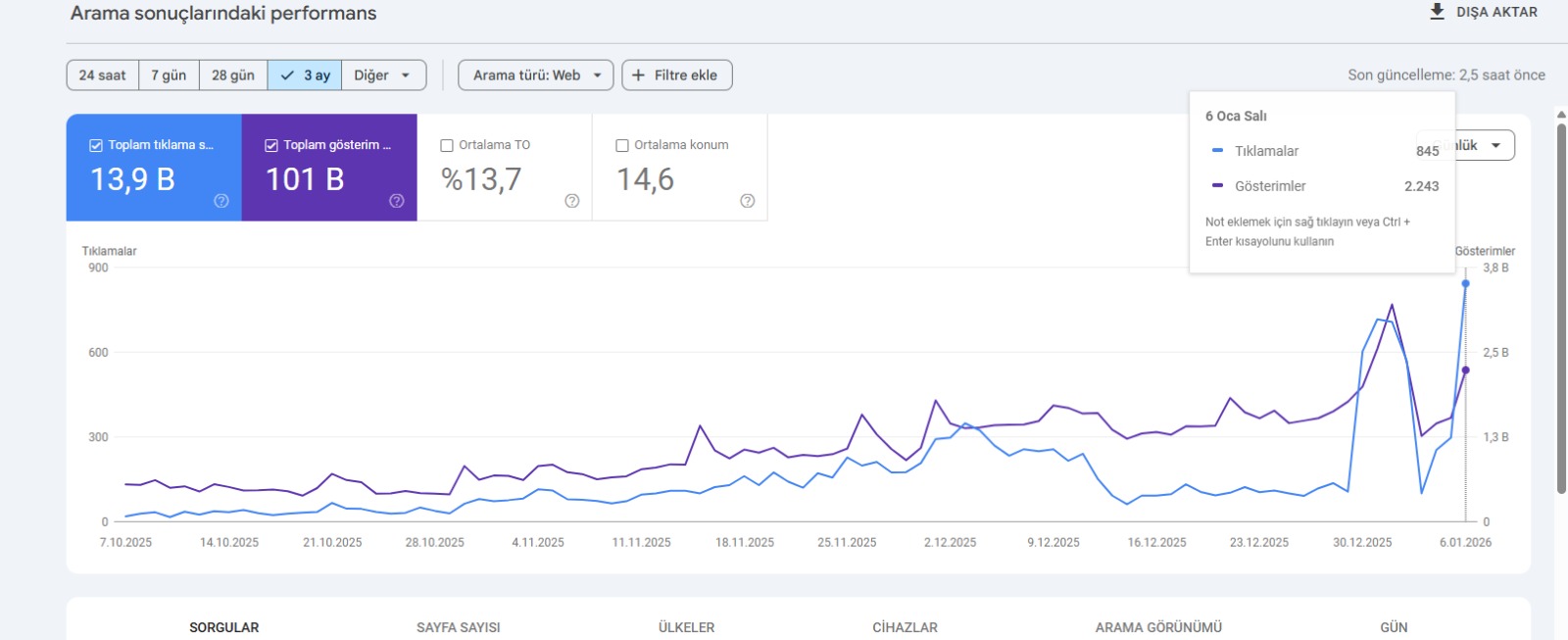Open help icon on Toplam gösterim card
The height and width of the screenshot is (640, 1568).
click(x=397, y=201)
